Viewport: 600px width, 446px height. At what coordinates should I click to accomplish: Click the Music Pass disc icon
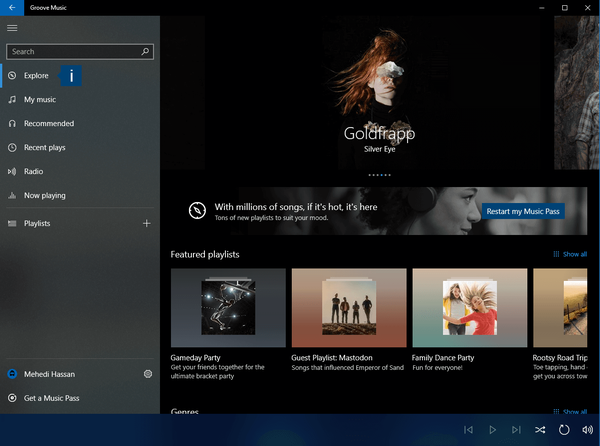click(x=12, y=398)
